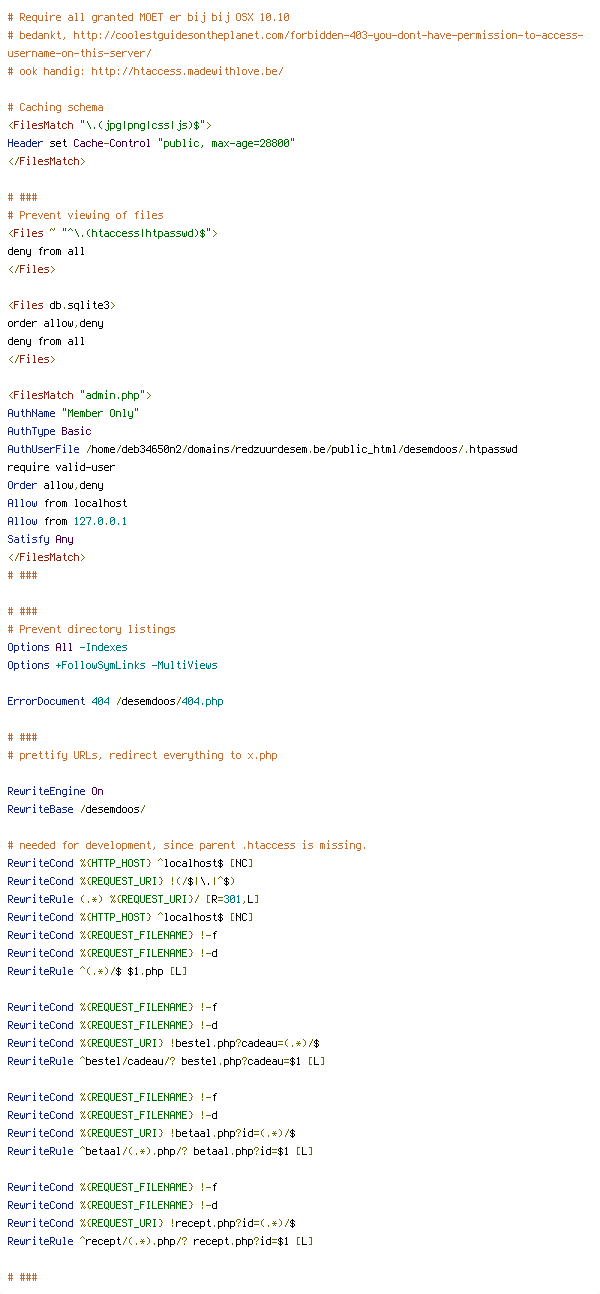The height and width of the screenshot is (1294, 600).
Task: Click the 'max-age=28800' value
Action: 250,143
